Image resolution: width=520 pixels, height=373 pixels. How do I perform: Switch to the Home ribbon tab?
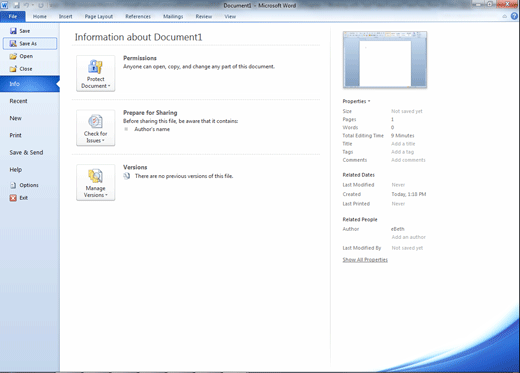(x=40, y=16)
